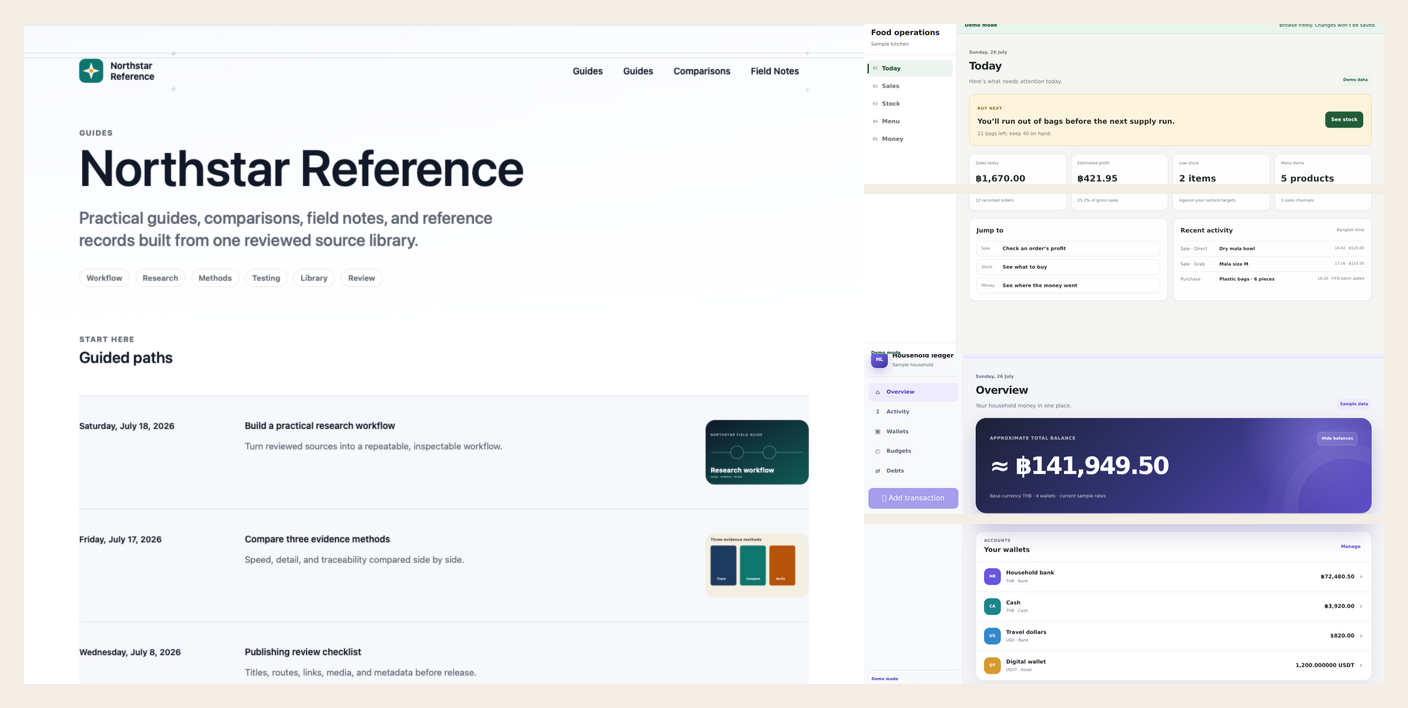Viewport: 1408px width, 708px height.
Task: Click the Methods tag chip
Action: (x=215, y=278)
